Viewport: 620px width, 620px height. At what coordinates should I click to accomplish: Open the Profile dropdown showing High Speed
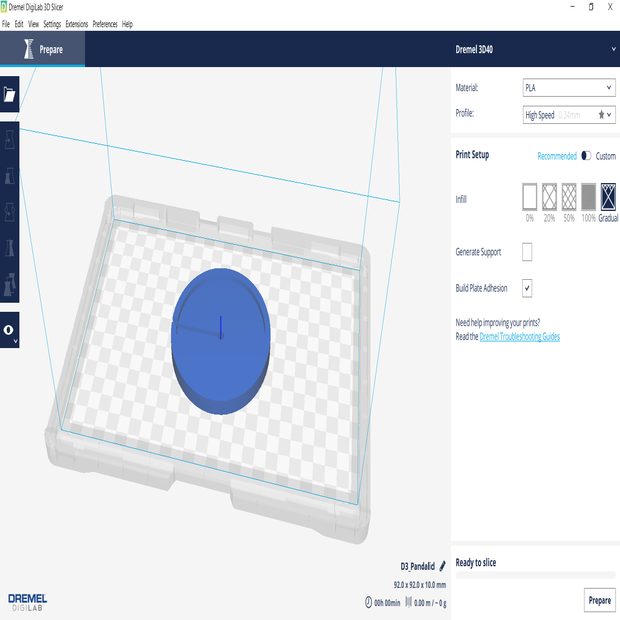coord(568,115)
